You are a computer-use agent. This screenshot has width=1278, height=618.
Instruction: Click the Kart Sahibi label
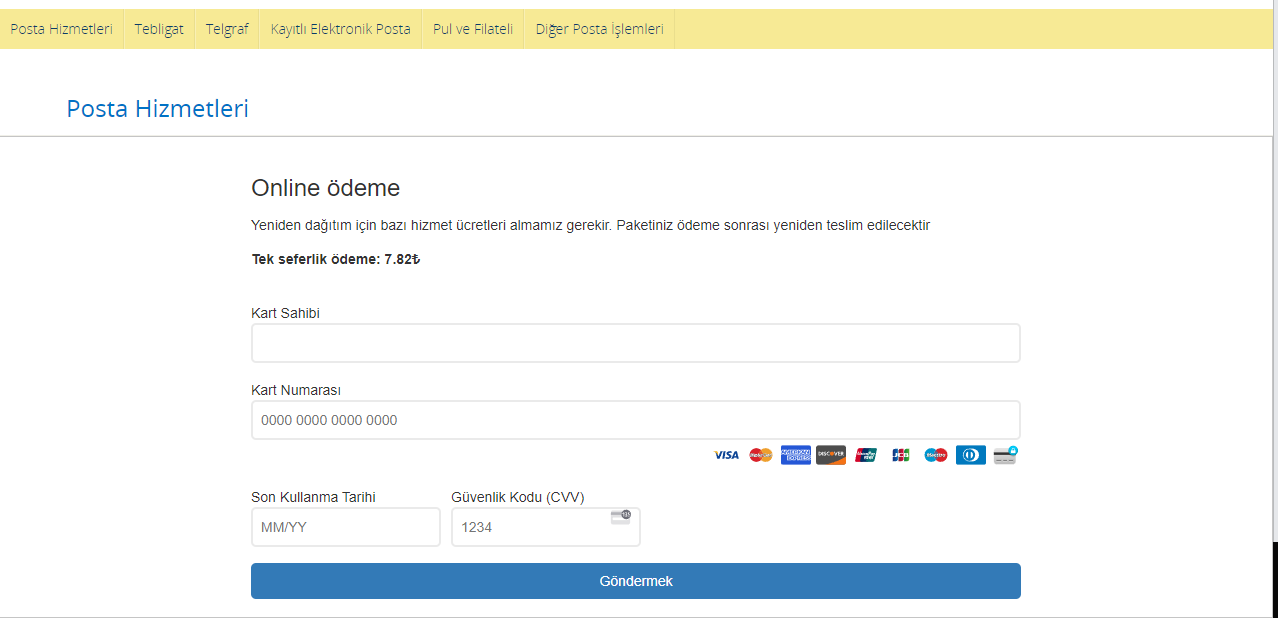click(x=286, y=313)
